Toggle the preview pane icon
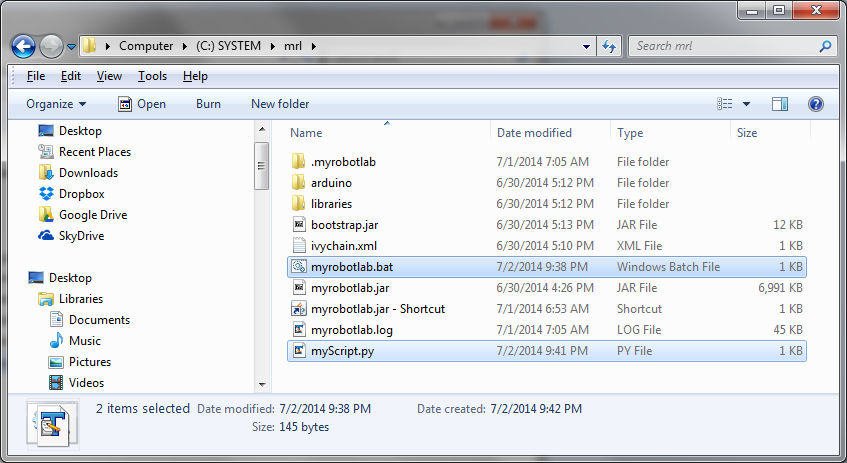The image size is (847, 463). (779, 104)
